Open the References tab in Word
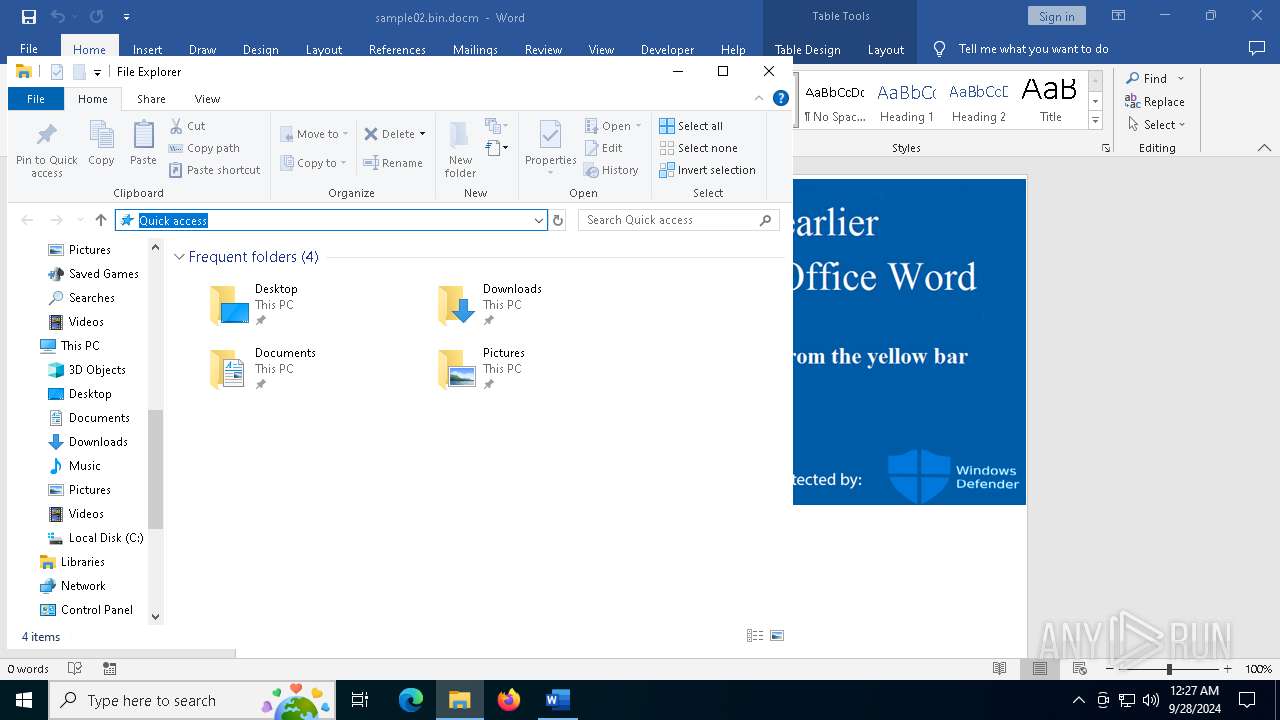This screenshot has height=720, width=1280. (397, 49)
